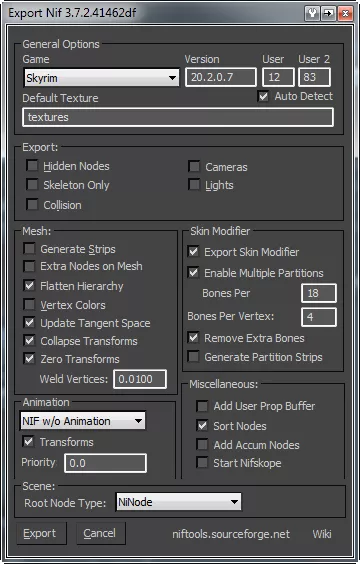Enable Vertex Colors checkbox

tap(29, 305)
